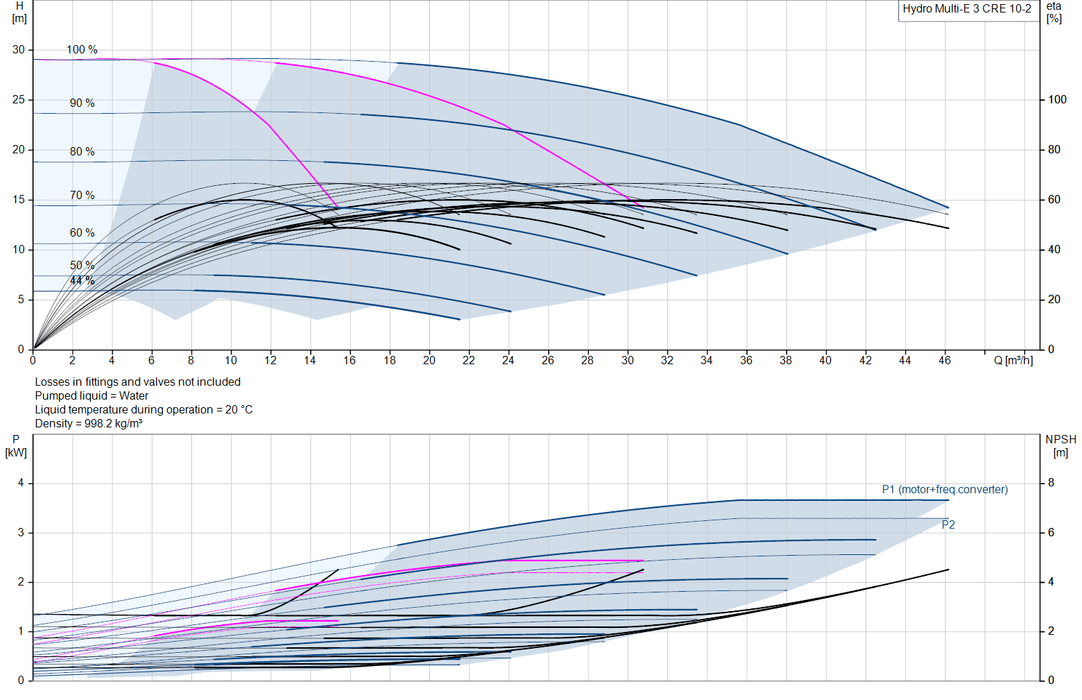1082x700 pixels.
Task: Click the 70 % speed curve label
Action: pyautogui.click(x=82, y=195)
